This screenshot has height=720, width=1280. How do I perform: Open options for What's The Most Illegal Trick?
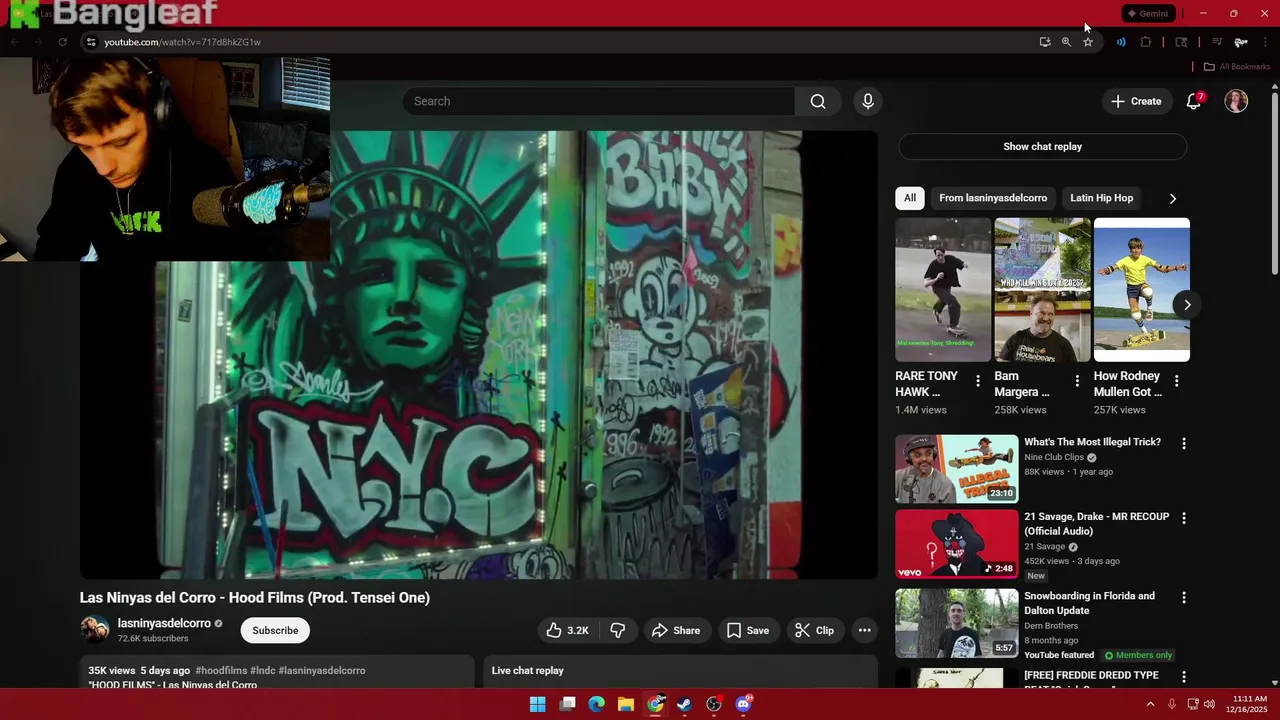tap(1184, 443)
